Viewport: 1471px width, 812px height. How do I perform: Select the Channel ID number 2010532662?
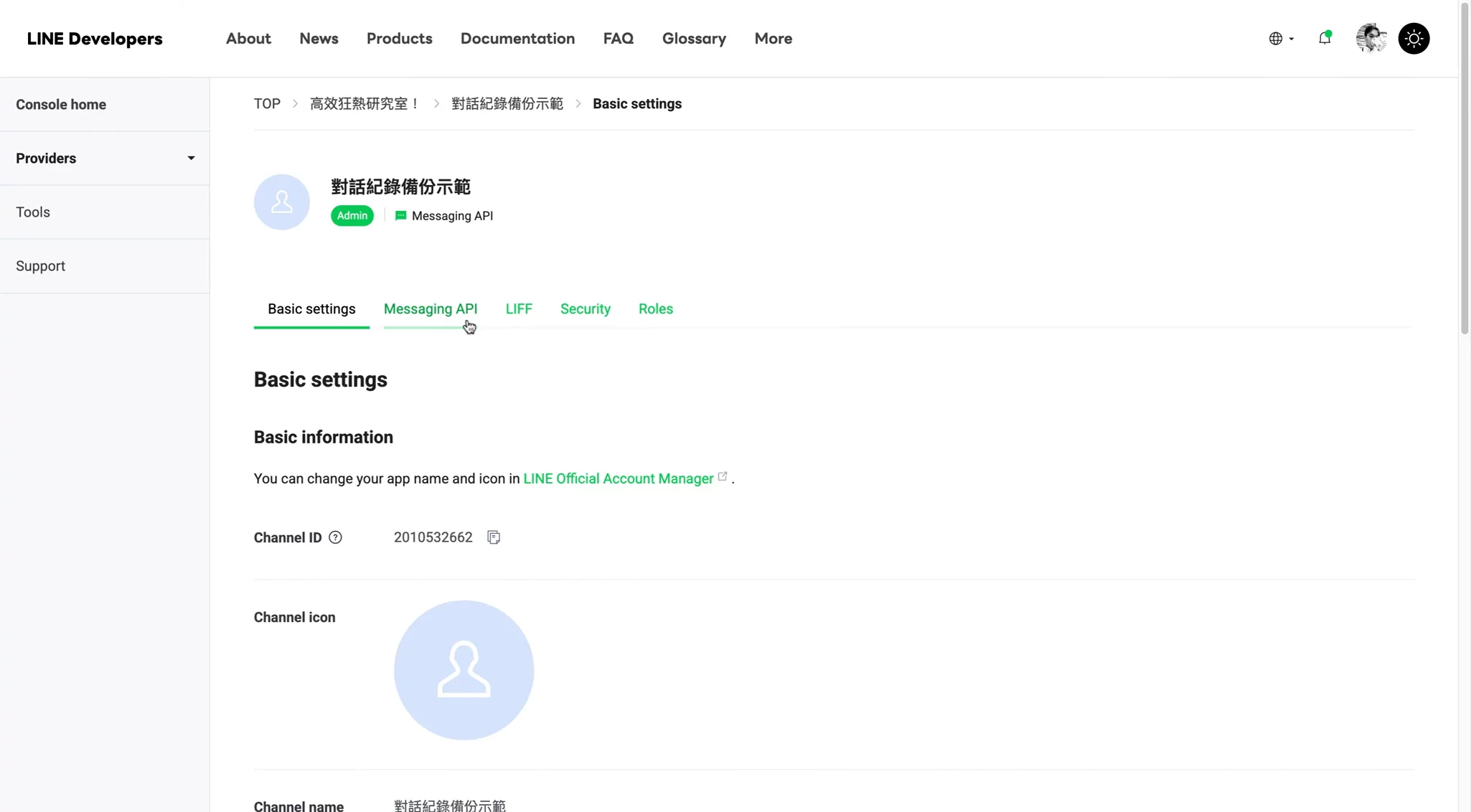(433, 537)
